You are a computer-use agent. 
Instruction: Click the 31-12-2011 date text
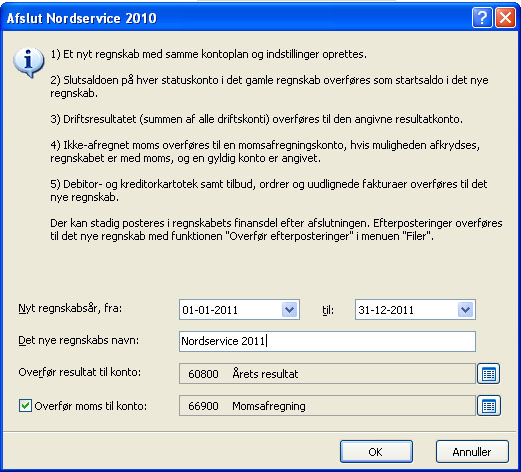[386, 310]
